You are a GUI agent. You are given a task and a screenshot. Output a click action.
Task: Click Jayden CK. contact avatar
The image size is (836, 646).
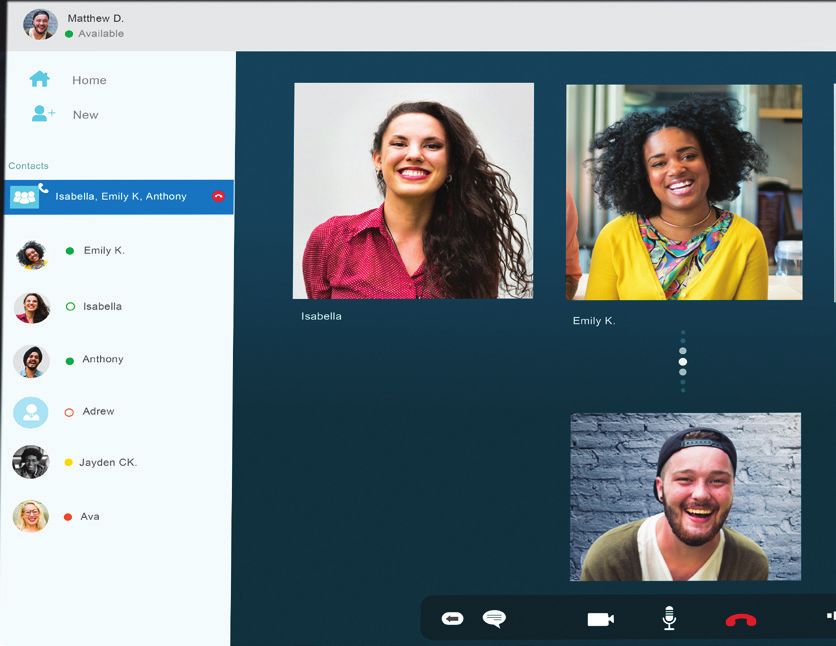tap(31, 462)
